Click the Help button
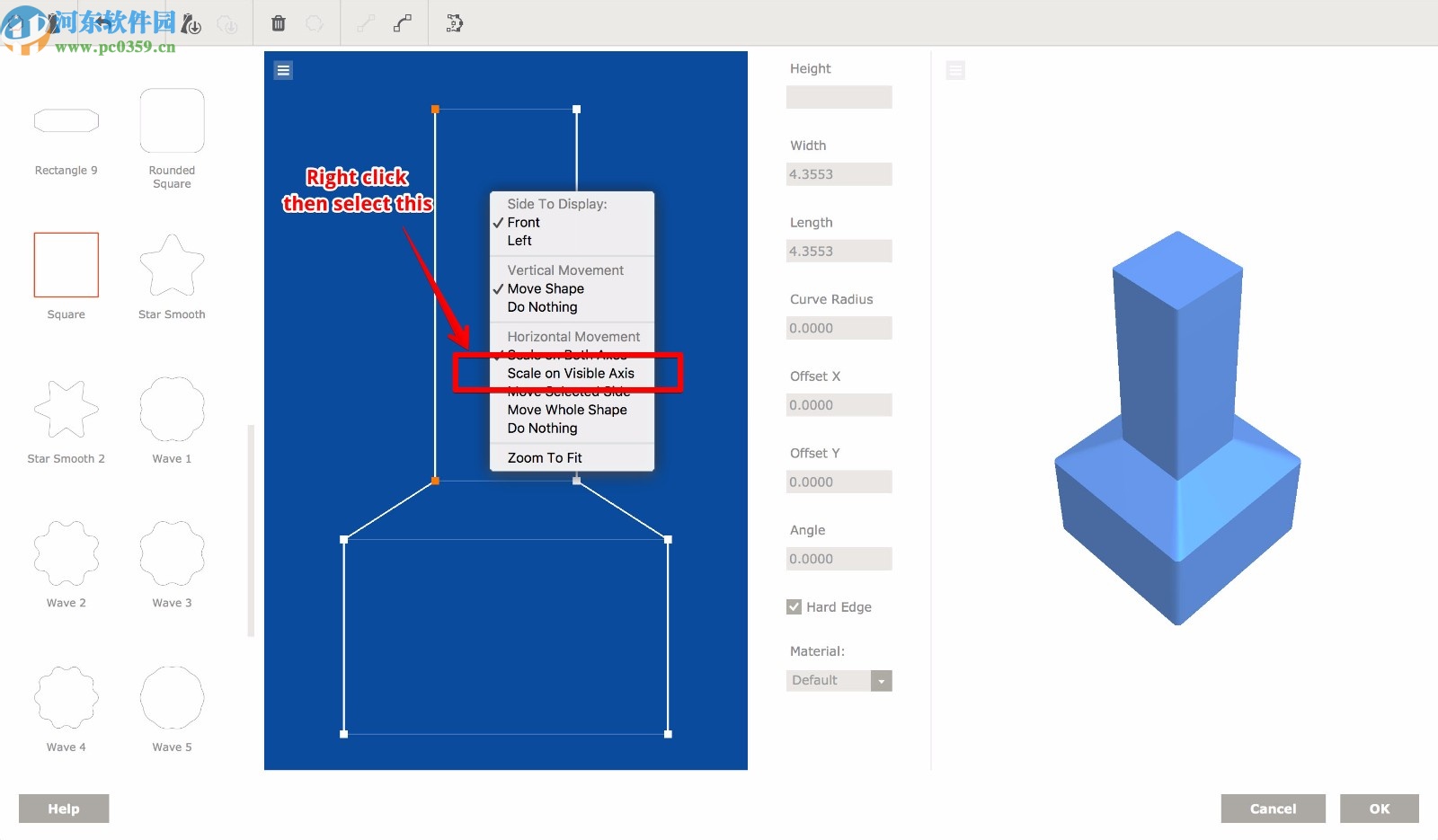 click(x=62, y=808)
